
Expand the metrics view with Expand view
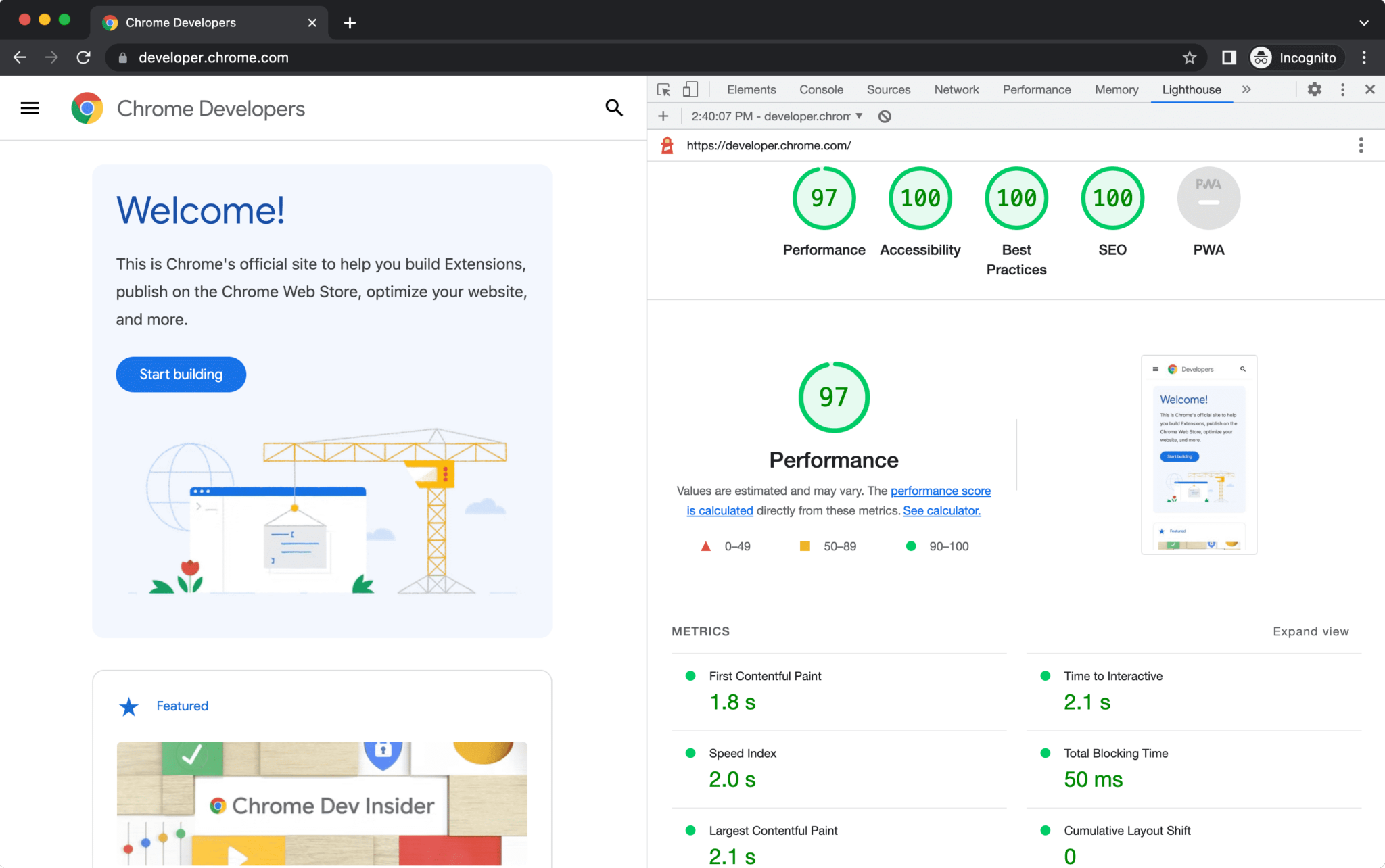pos(1311,631)
